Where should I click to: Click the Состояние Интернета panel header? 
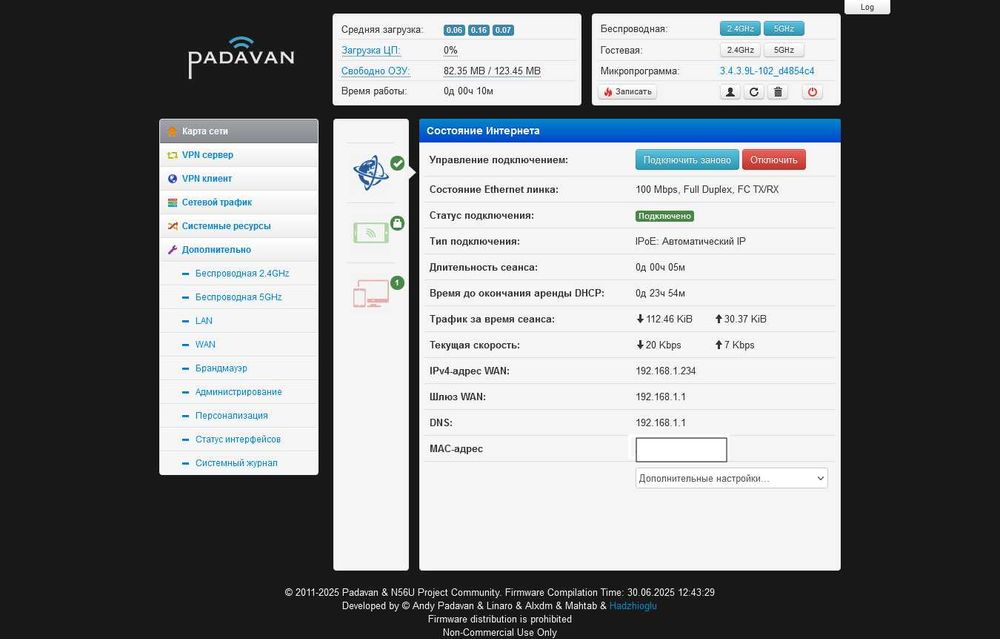tap(629, 131)
